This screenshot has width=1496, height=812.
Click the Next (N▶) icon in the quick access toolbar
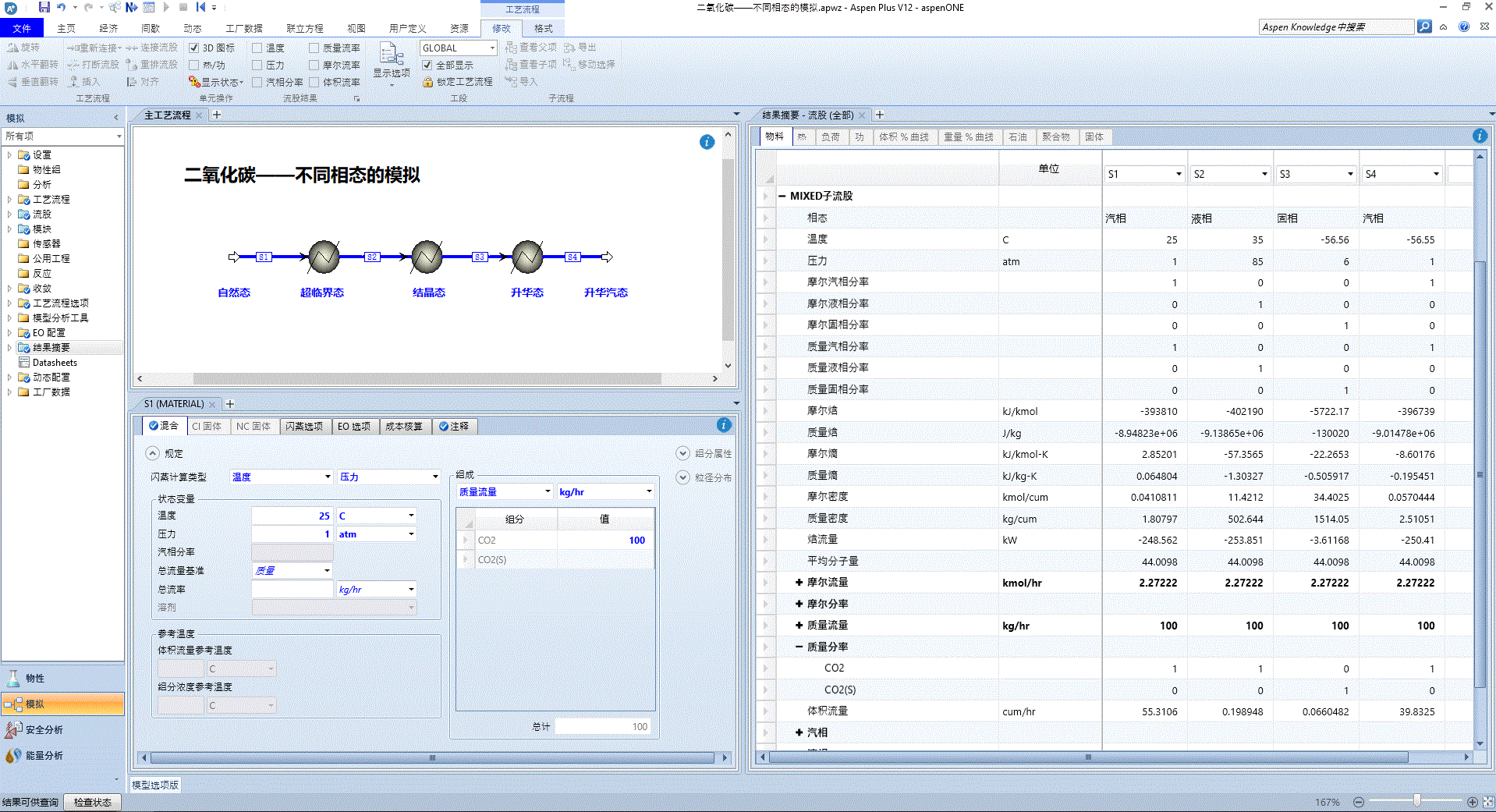pos(131,7)
